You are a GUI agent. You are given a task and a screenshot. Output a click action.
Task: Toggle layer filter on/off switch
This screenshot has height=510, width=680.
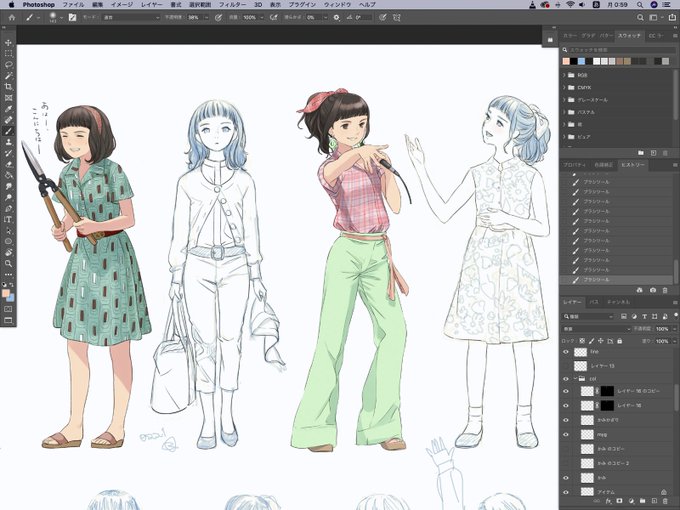click(x=676, y=314)
